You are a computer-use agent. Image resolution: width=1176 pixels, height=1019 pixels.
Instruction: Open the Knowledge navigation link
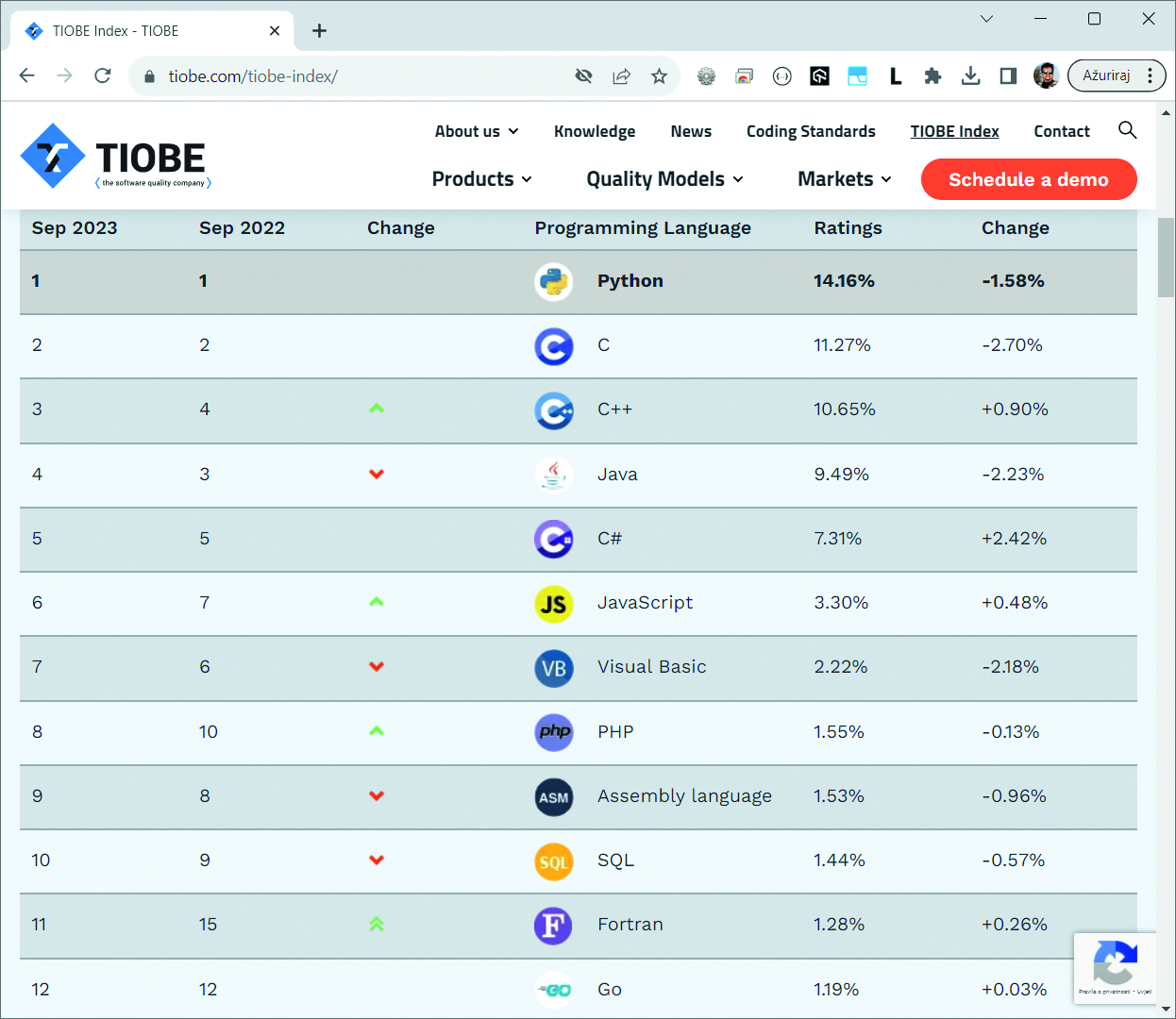point(595,131)
